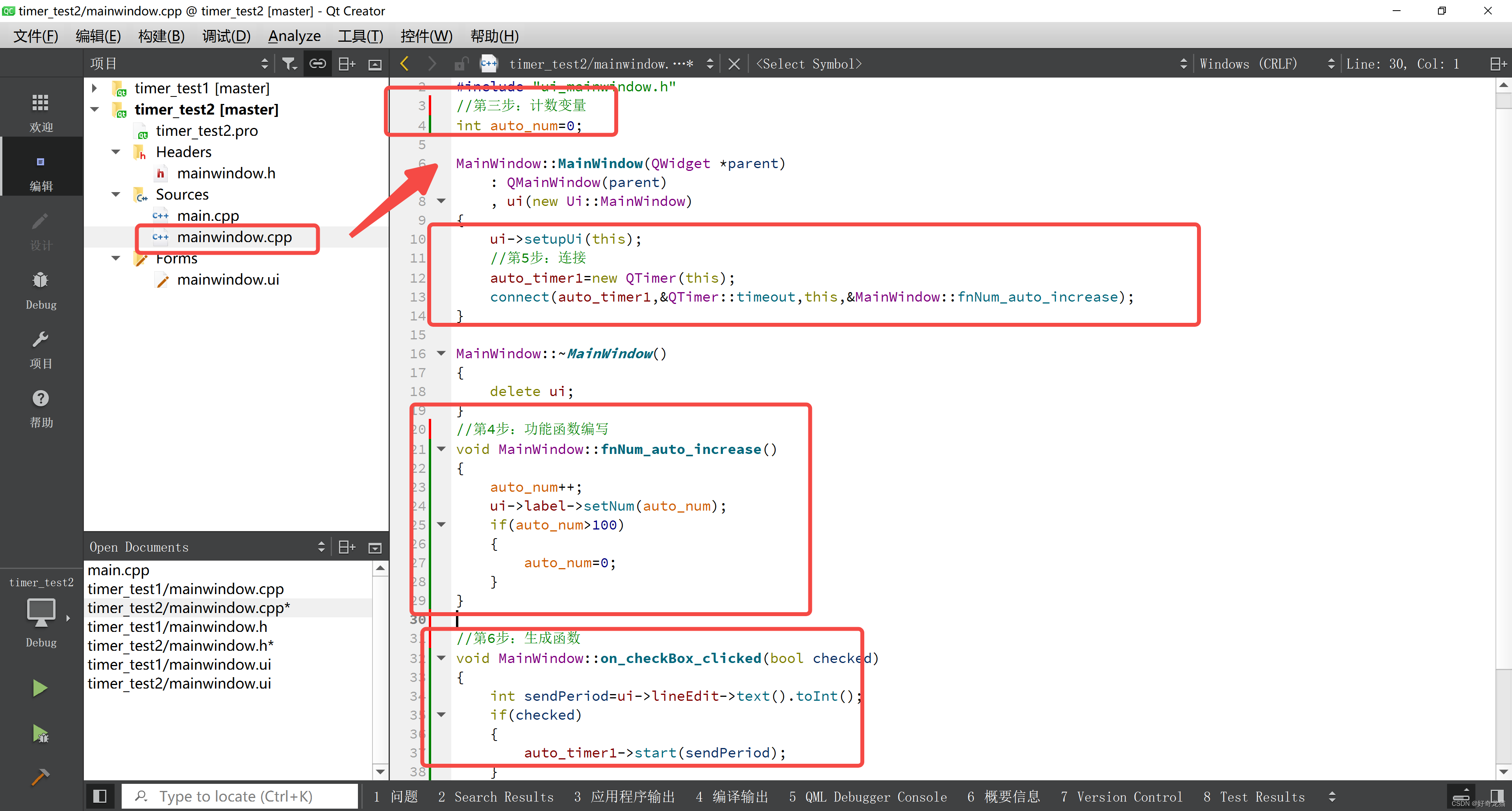Show the 5 QML Debugger Console pane
1512x811 pixels.
click(x=867, y=796)
